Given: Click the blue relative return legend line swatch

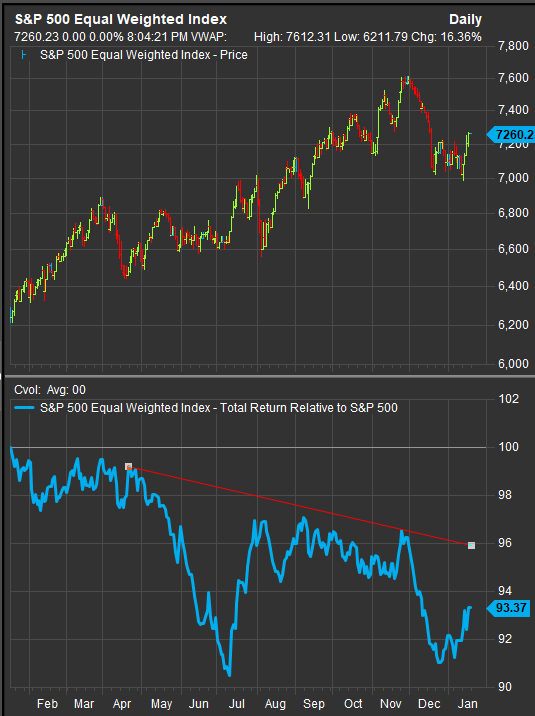Looking at the screenshot, I should 24,408.
